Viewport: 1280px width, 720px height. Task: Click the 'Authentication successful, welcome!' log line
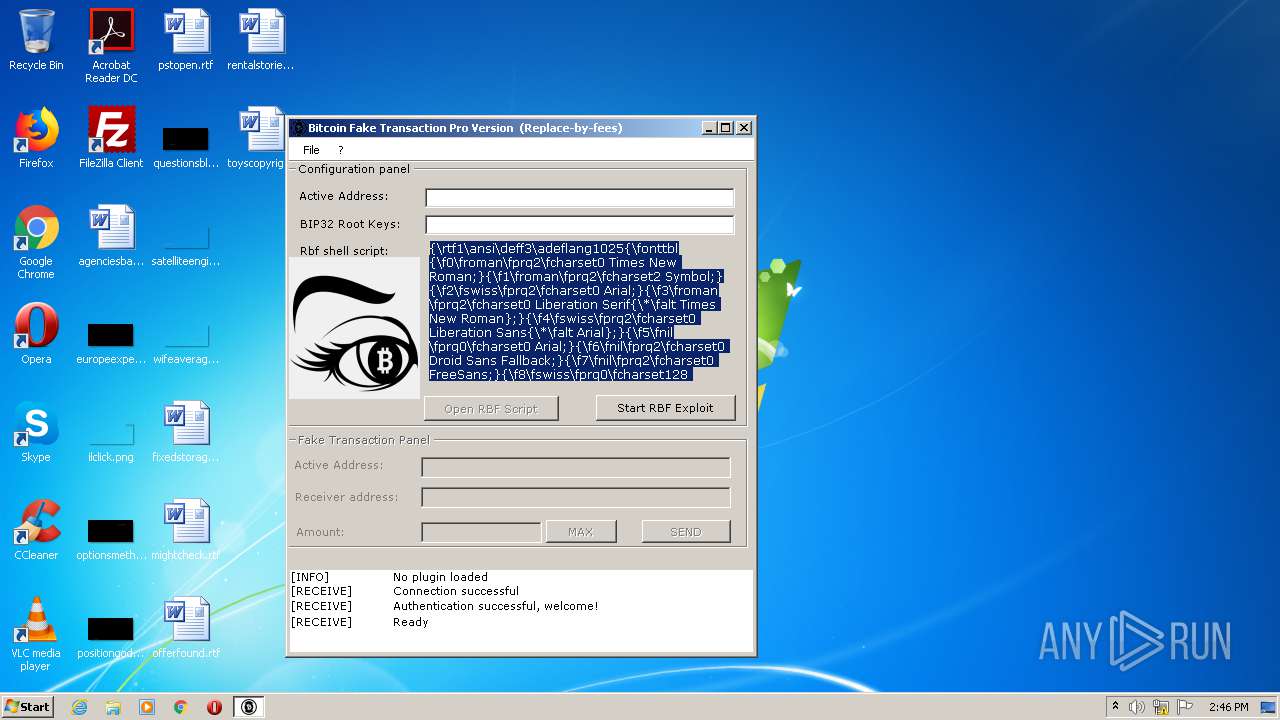tap(495, 606)
